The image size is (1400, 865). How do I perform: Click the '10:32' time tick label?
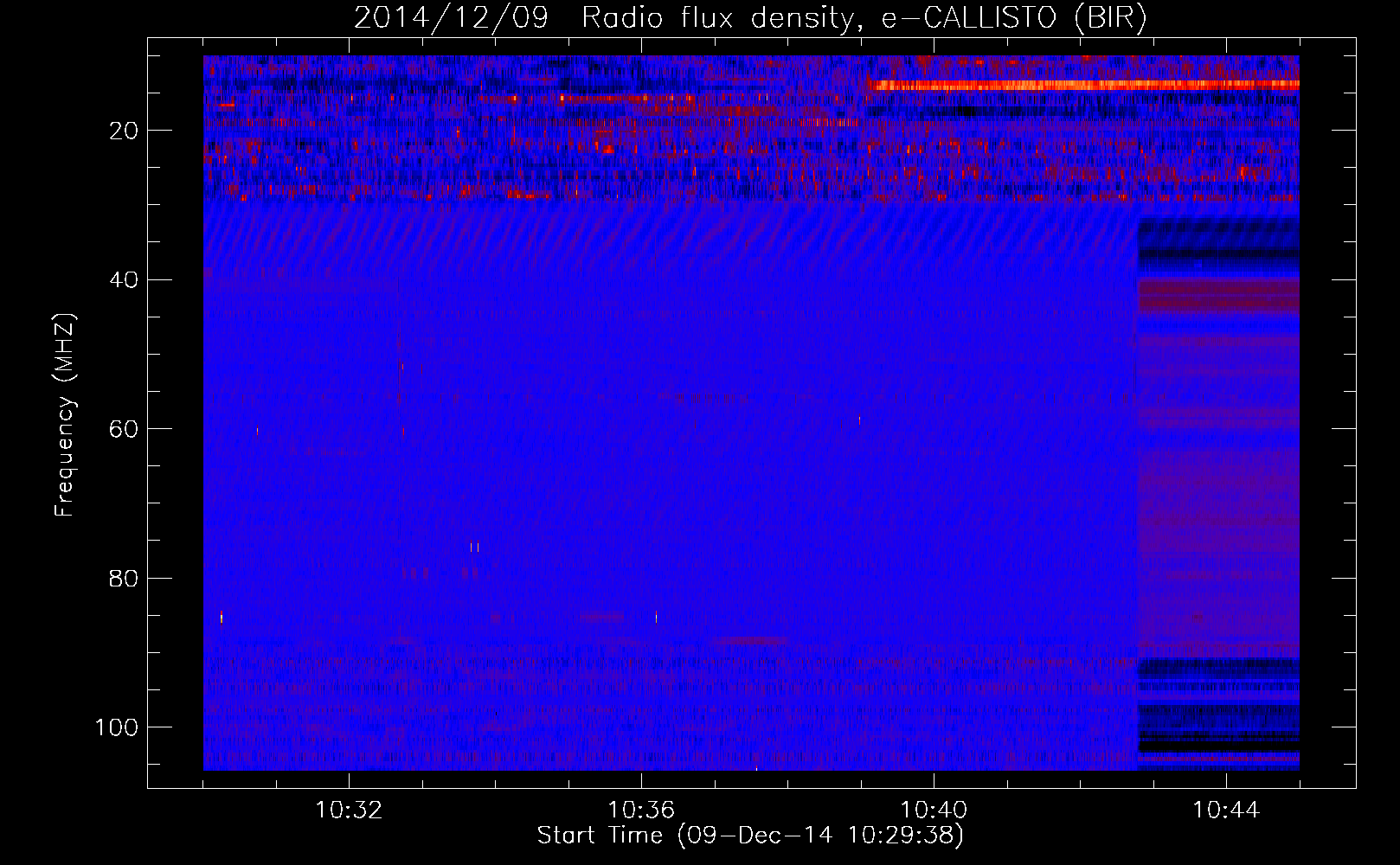349,811
